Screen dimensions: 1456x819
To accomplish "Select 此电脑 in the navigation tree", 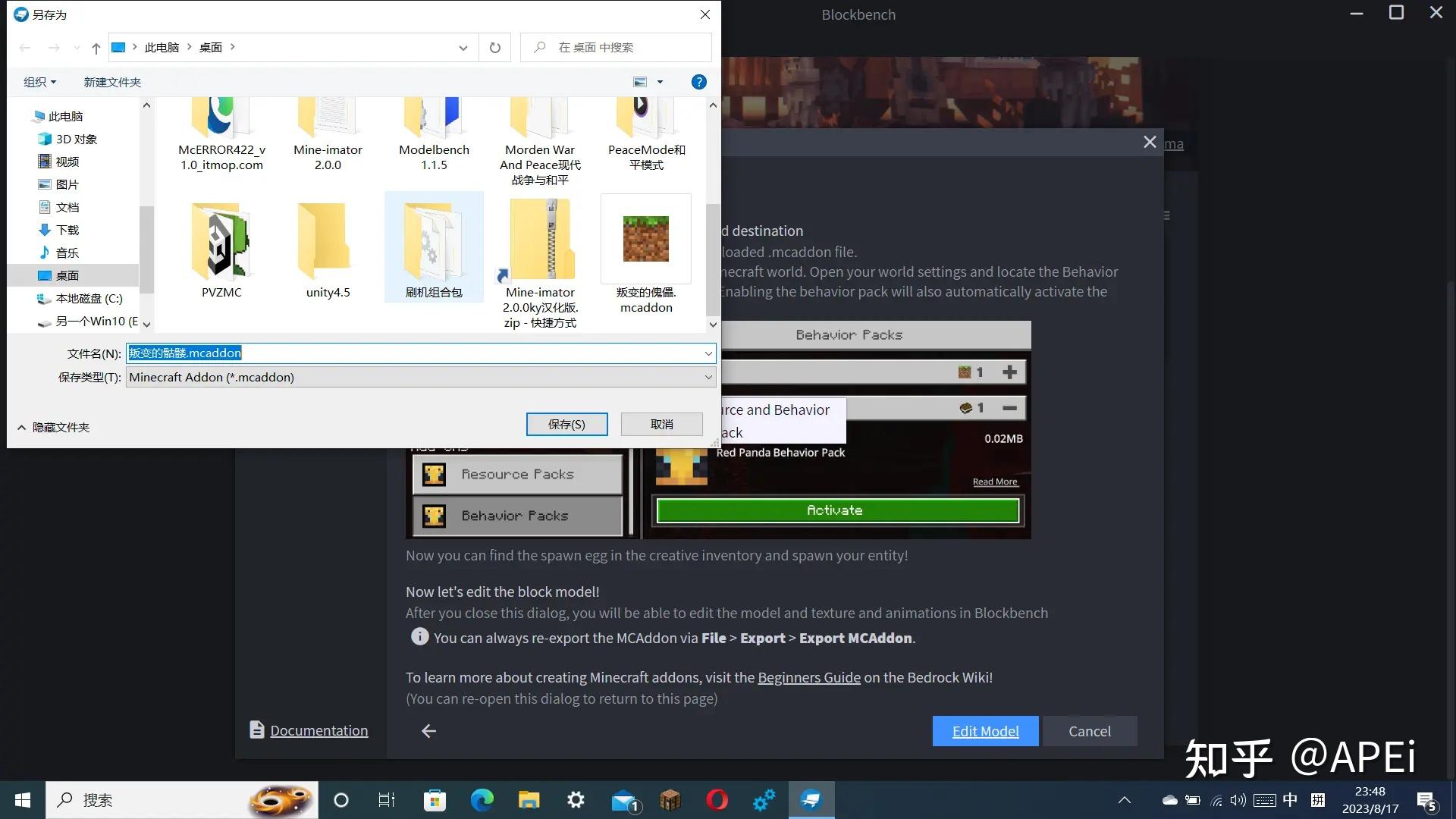I will tap(65, 116).
